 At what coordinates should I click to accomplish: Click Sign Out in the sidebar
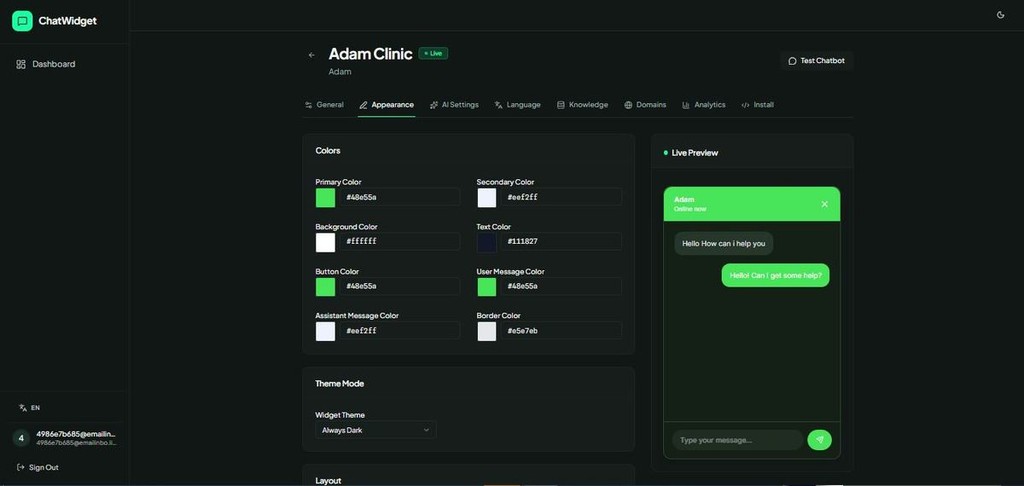[x=38, y=467]
